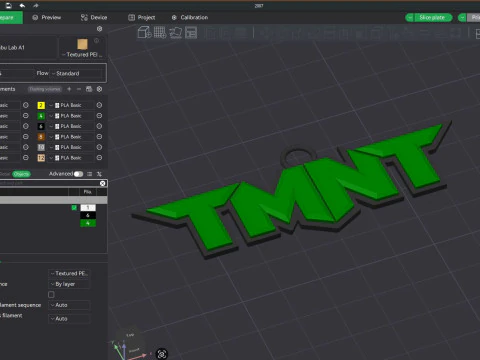
Task: Switch to the Calibration tab
Action: (x=189, y=17)
